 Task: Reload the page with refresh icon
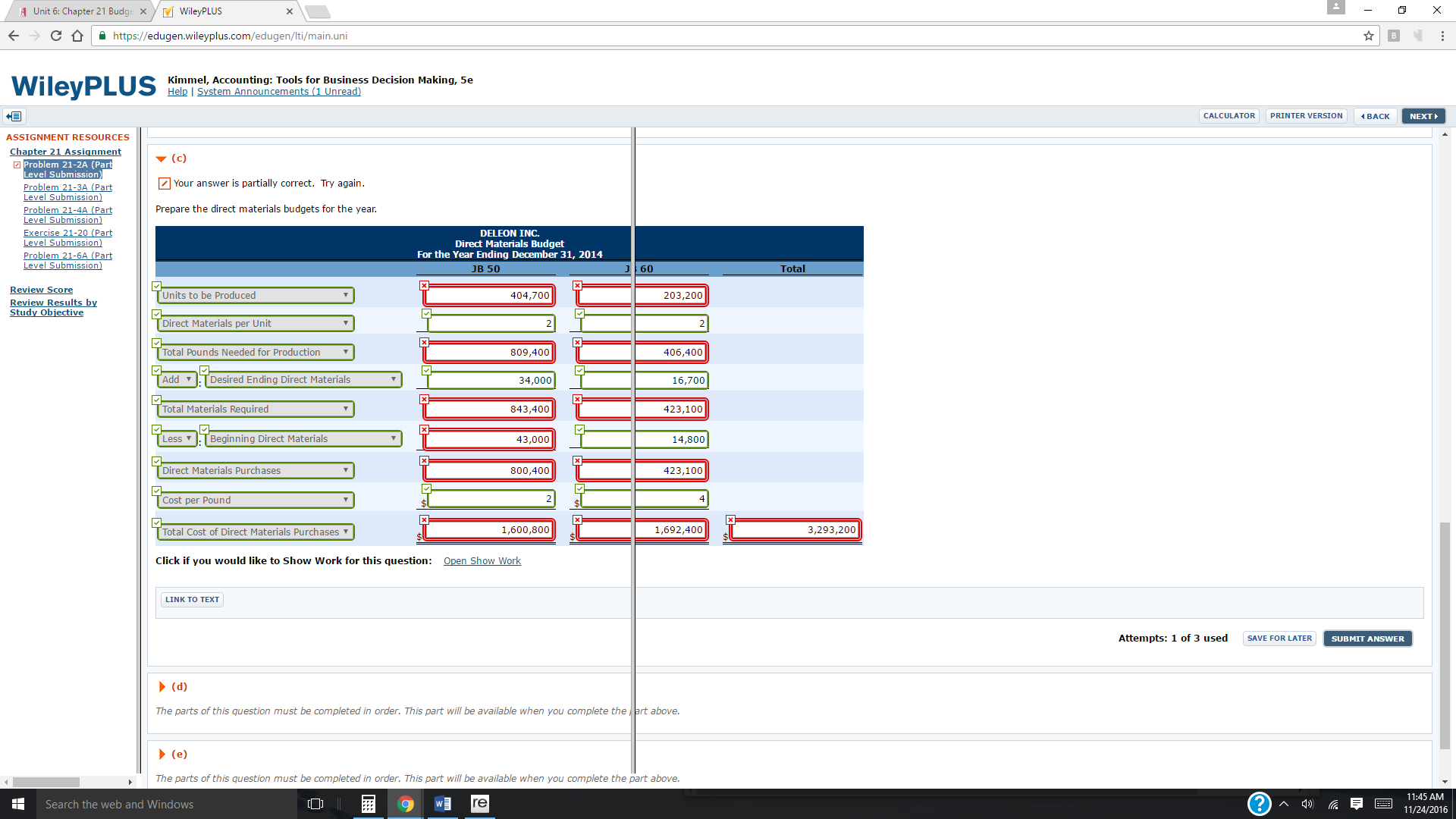[55, 36]
